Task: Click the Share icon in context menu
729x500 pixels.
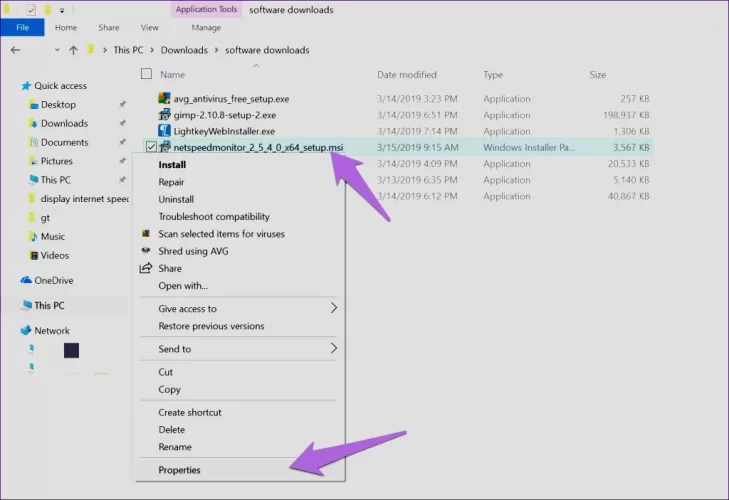Action: (147, 268)
